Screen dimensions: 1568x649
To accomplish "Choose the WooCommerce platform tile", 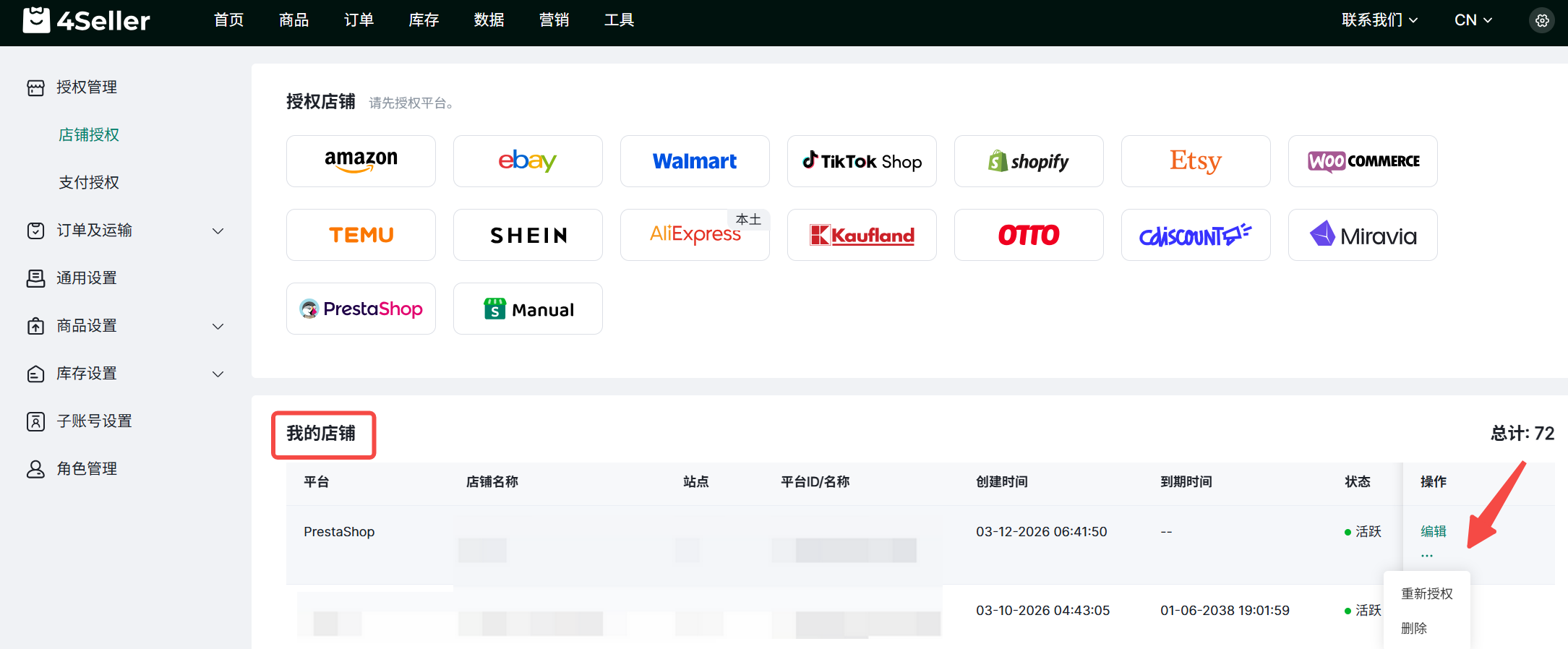I will point(1363,161).
